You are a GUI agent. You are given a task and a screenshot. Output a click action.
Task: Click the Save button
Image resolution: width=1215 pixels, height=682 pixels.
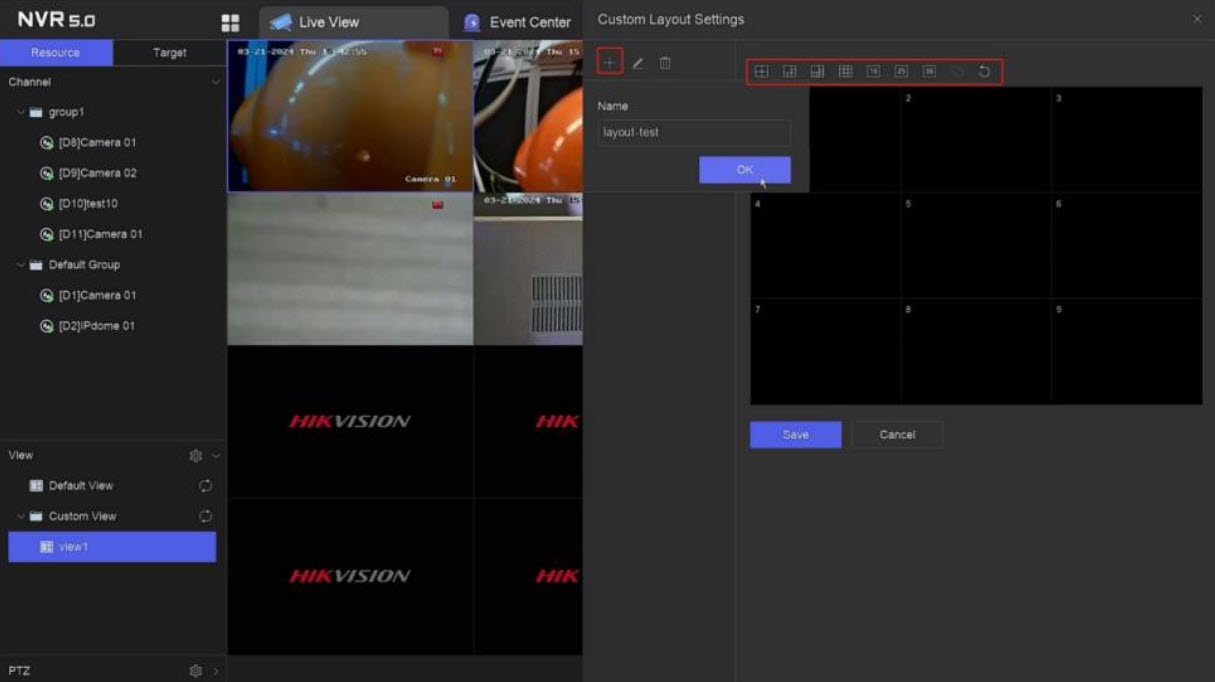click(795, 435)
